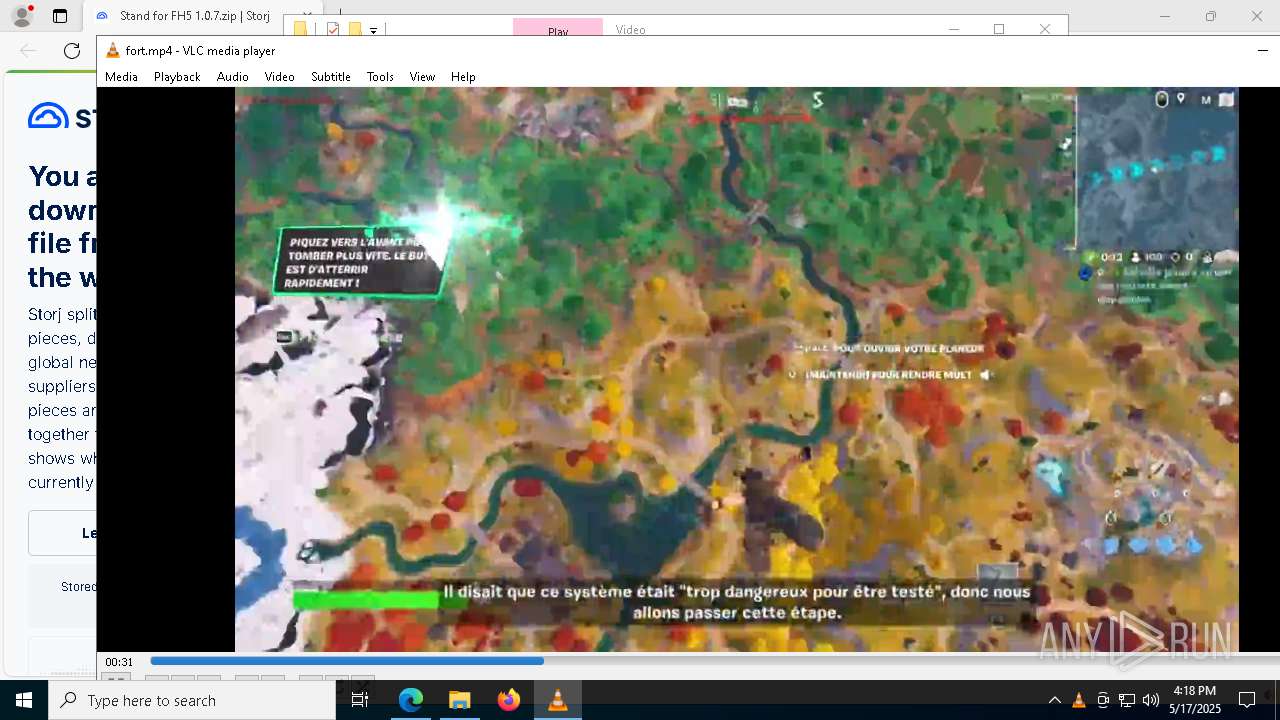Open the Tools menu in VLC
The width and height of the screenshot is (1280, 720).
pyautogui.click(x=380, y=77)
